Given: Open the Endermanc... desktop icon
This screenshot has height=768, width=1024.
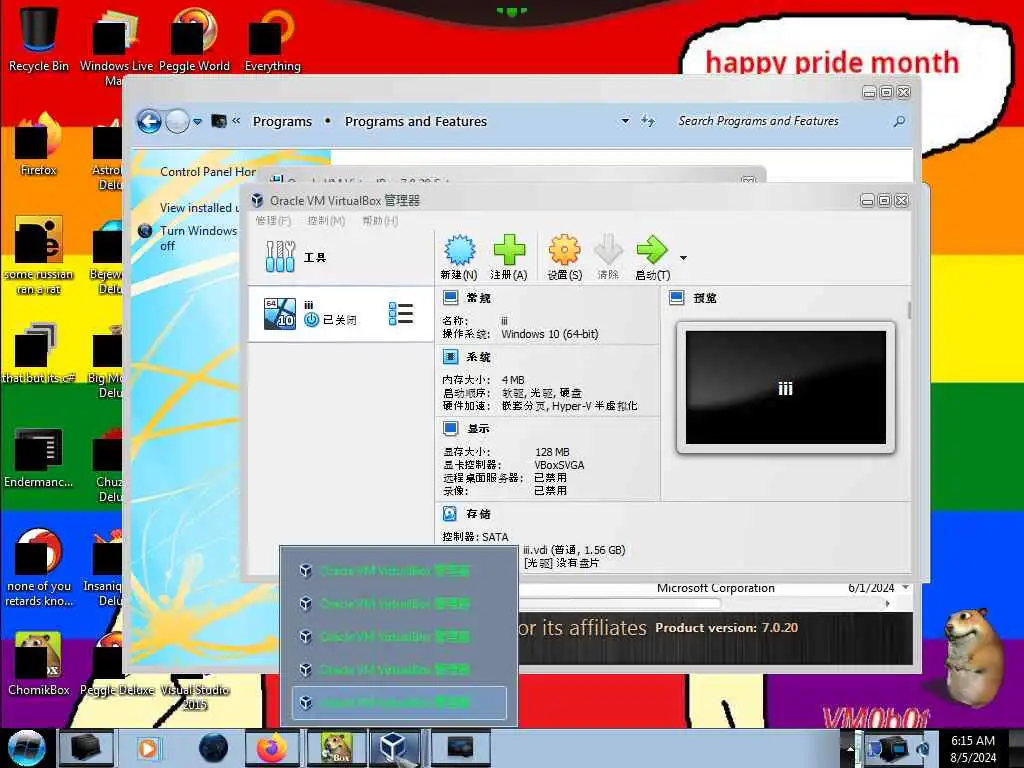Looking at the screenshot, I should click(x=39, y=457).
